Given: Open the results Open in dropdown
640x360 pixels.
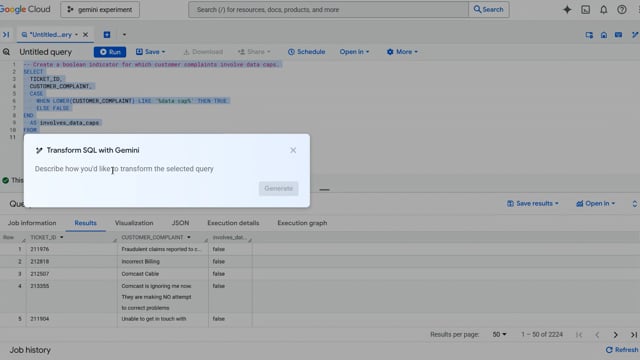Looking at the screenshot, I should (x=595, y=203).
